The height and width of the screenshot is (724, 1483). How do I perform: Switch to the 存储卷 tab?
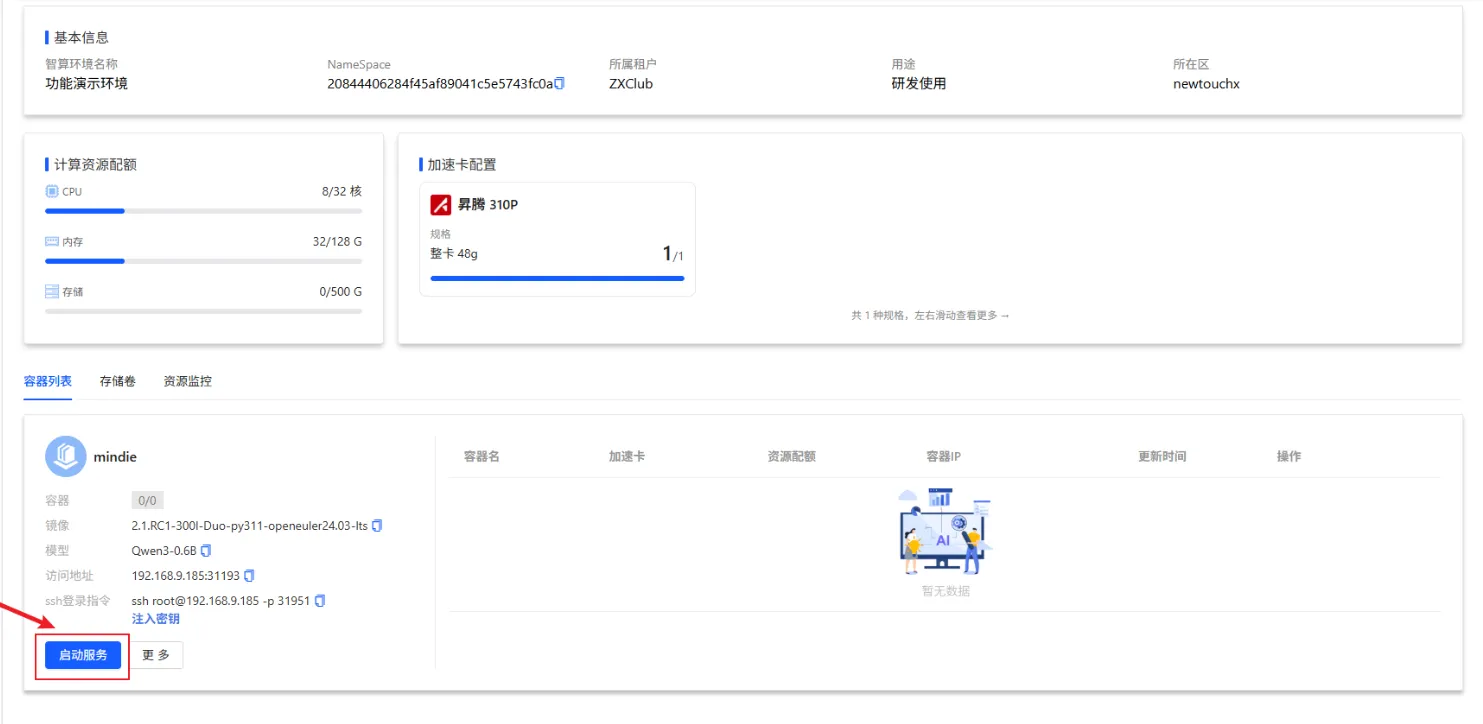[x=118, y=381]
